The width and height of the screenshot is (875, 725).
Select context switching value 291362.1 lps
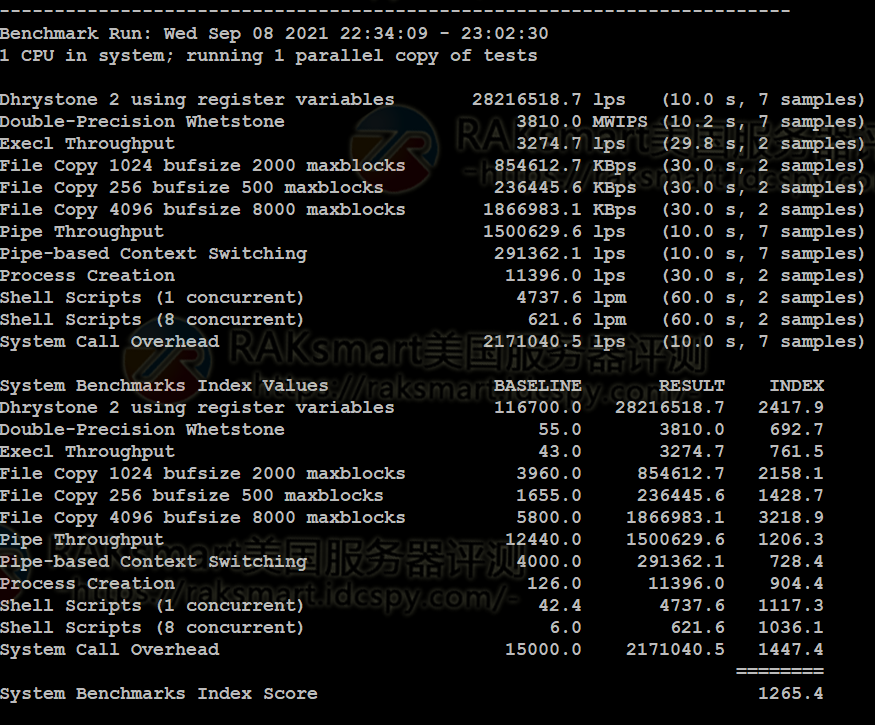point(560,253)
